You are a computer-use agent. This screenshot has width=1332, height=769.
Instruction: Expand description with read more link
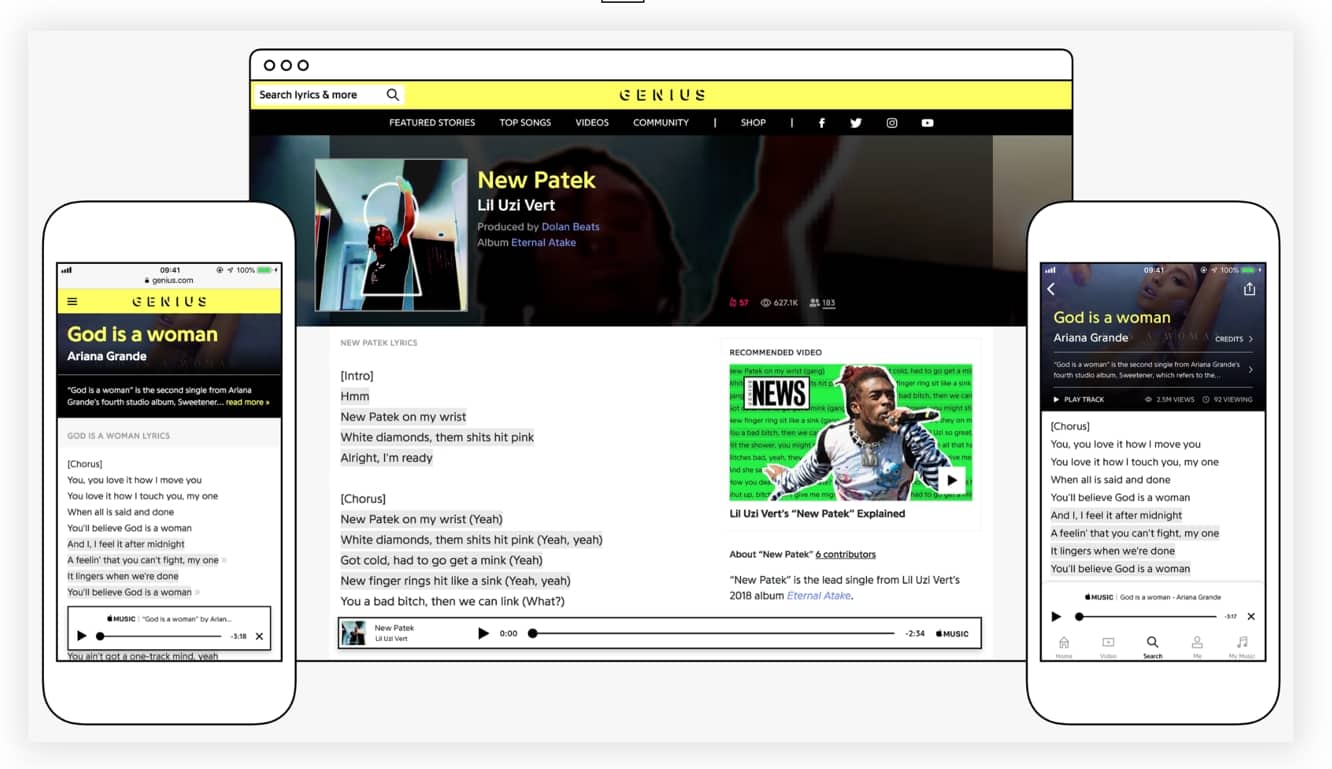[x=247, y=402]
